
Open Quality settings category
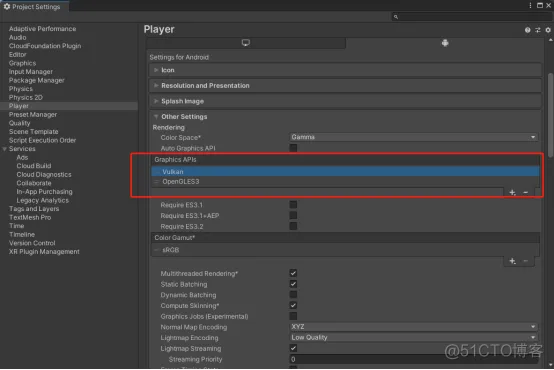[19, 123]
